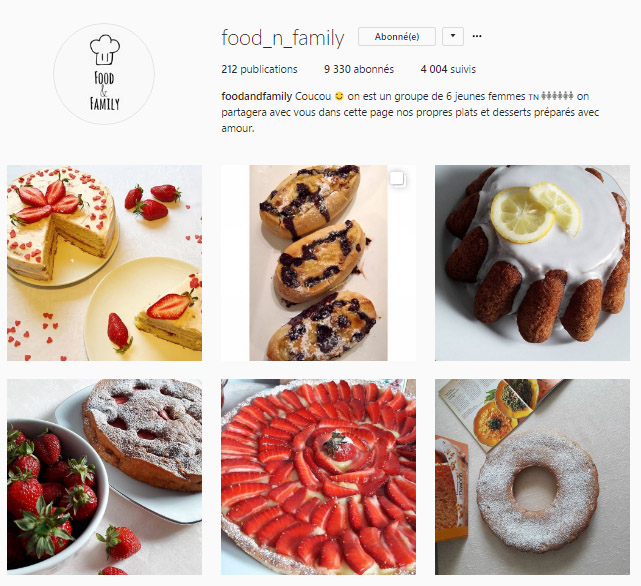
Task: Open the strawberry layer cake post
Action: [x=104, y=263]
